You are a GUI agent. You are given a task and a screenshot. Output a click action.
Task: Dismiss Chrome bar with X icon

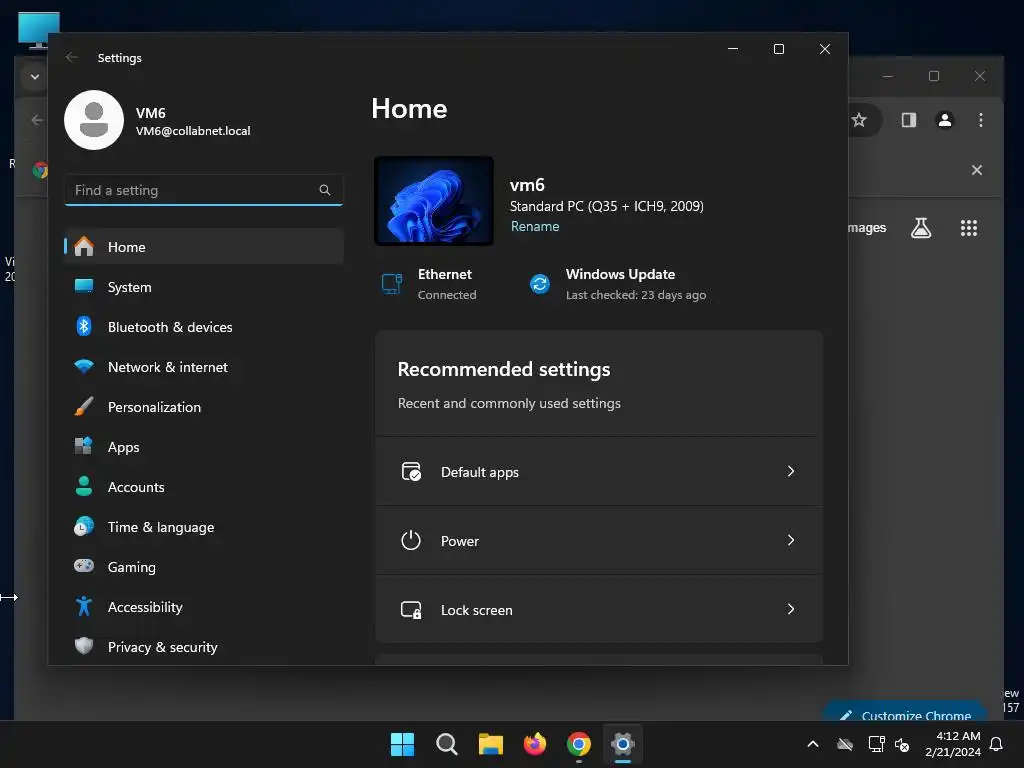[976, 170]
